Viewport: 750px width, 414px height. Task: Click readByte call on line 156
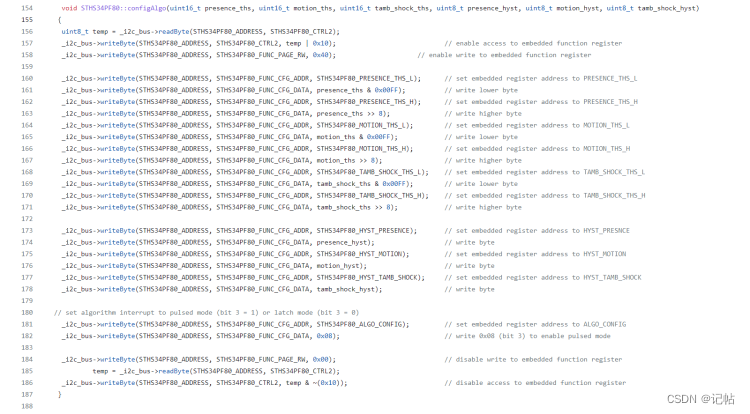[x=174, y=32]
